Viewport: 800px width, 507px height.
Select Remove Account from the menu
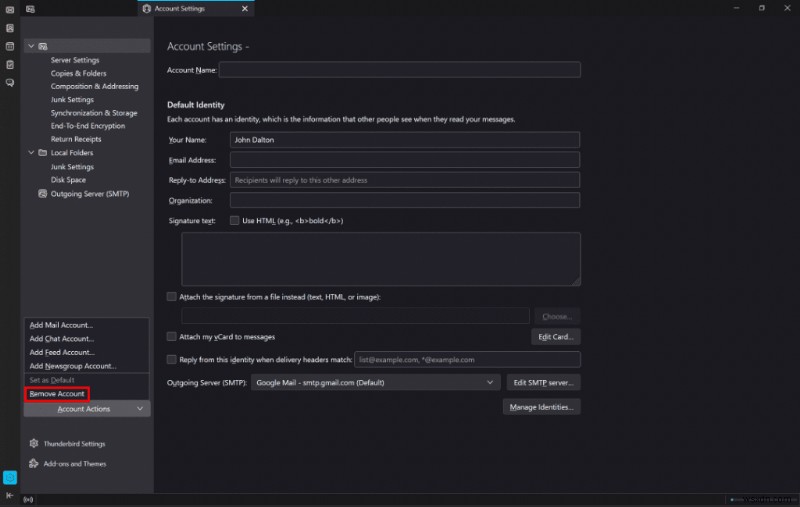57,394
